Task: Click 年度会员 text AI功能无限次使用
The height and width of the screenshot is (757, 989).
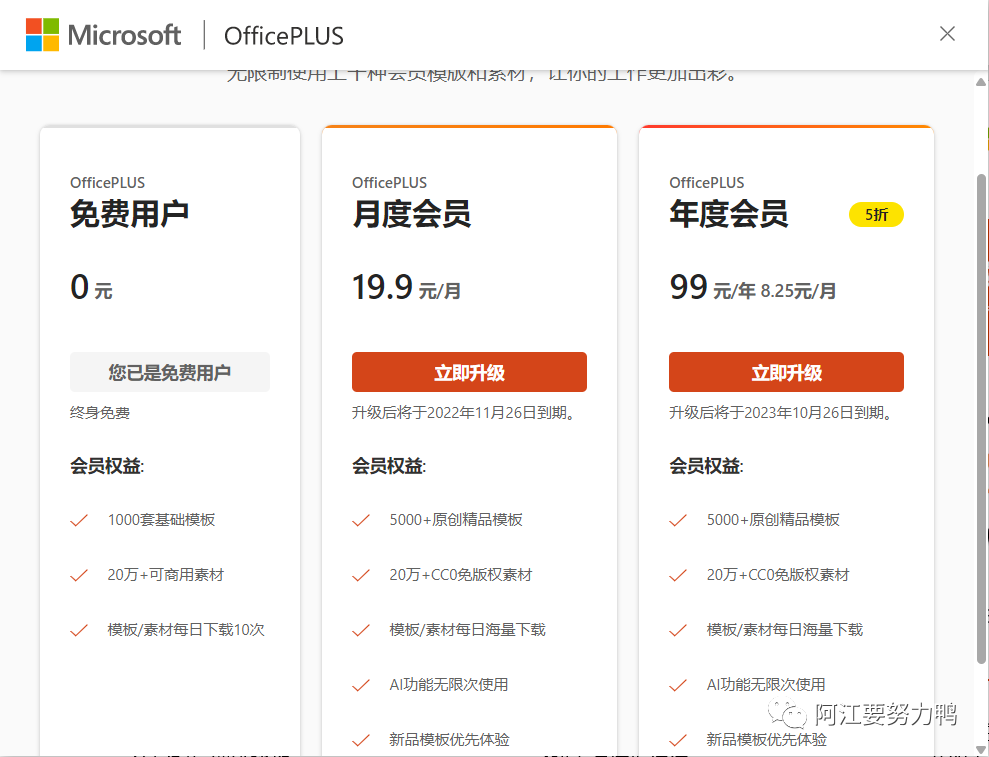Action: pyautogui.click(x=766, y=684)
